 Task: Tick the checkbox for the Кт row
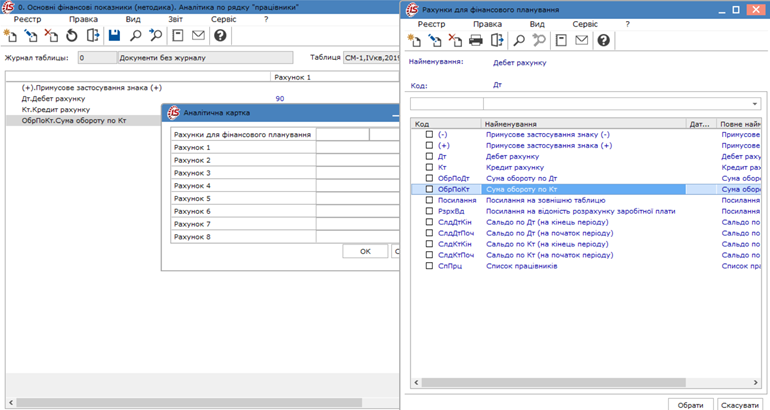click(429, 167)
